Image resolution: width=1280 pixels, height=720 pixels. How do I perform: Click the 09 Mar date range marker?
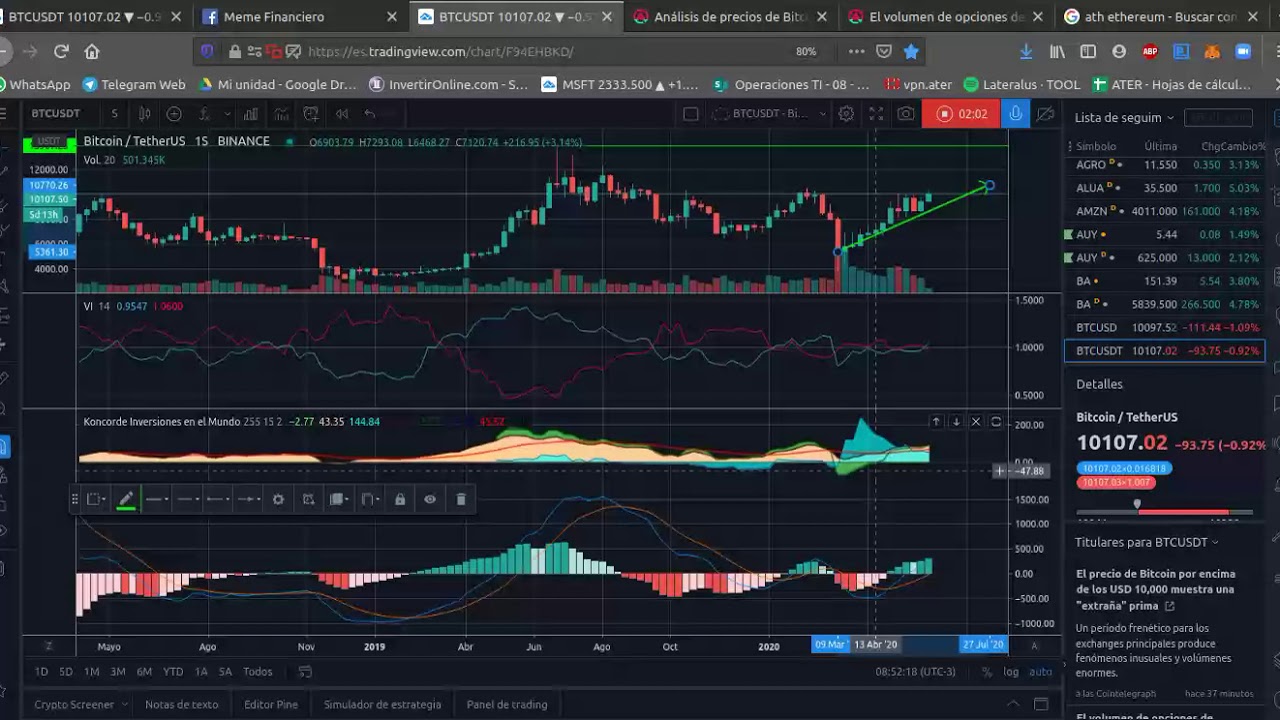point(830,645)
